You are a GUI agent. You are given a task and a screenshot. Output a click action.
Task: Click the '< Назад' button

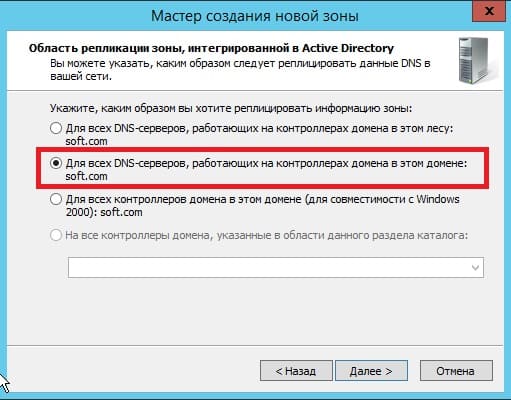[x=296, y=371]
